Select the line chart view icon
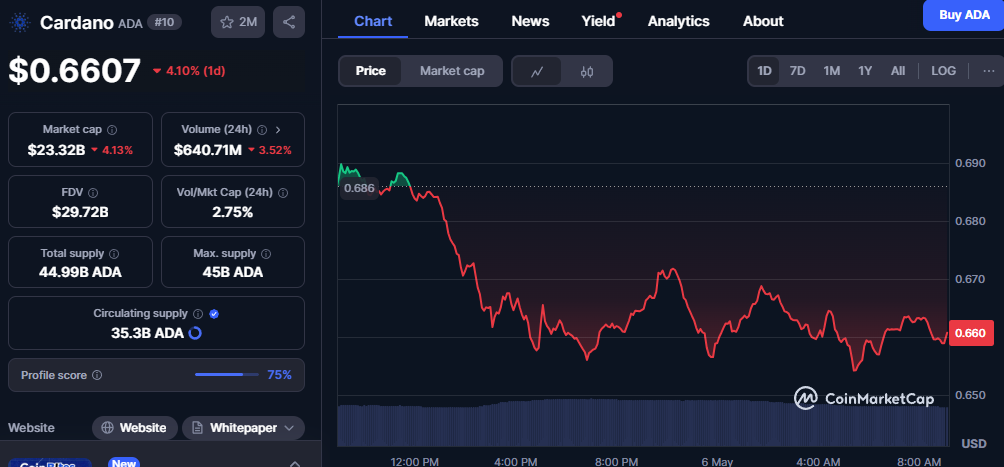Screen dimensions: 1004x467 point(537,71)
